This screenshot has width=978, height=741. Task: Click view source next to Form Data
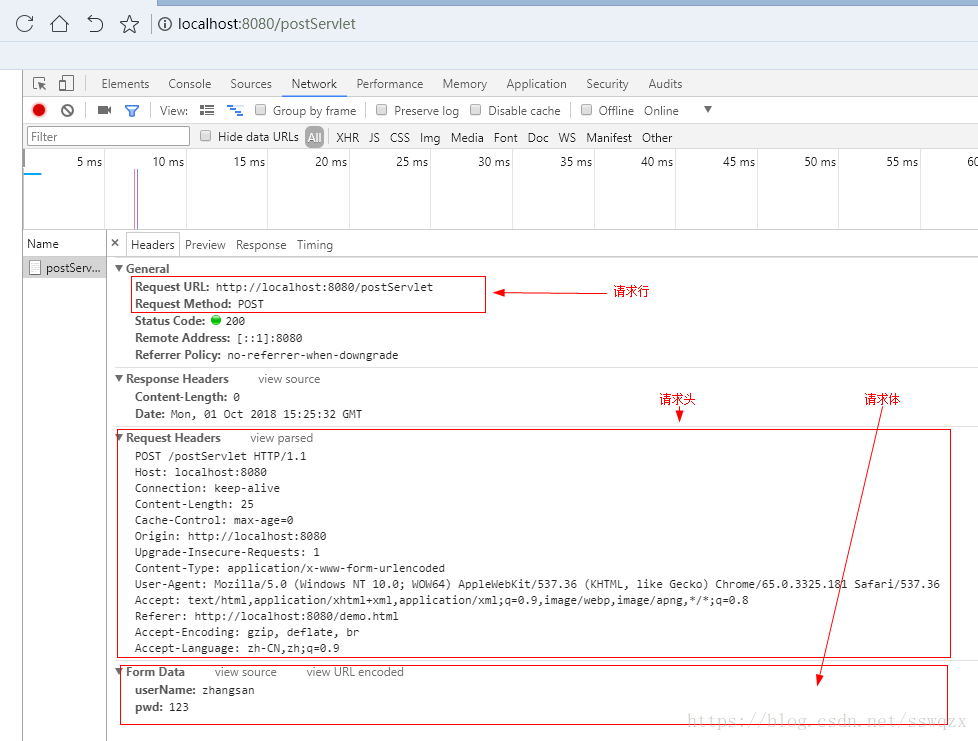pos(245,672)
